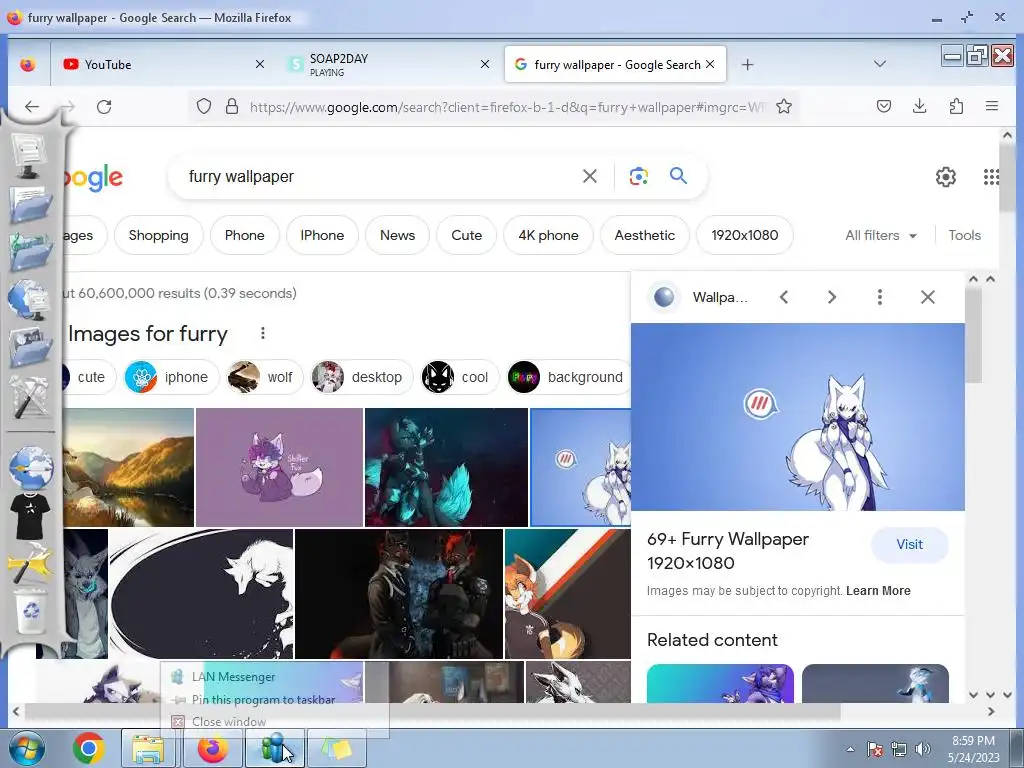Filter images by the cool chip

click(460, 377)
